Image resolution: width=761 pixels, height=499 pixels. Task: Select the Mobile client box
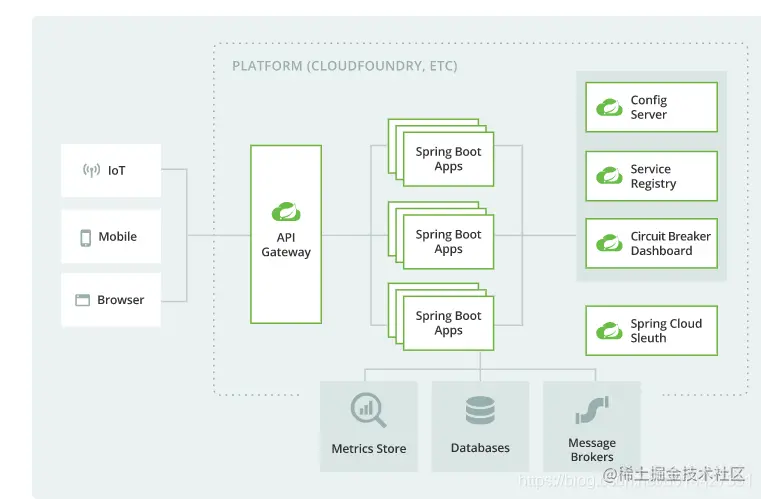(111, 236)
